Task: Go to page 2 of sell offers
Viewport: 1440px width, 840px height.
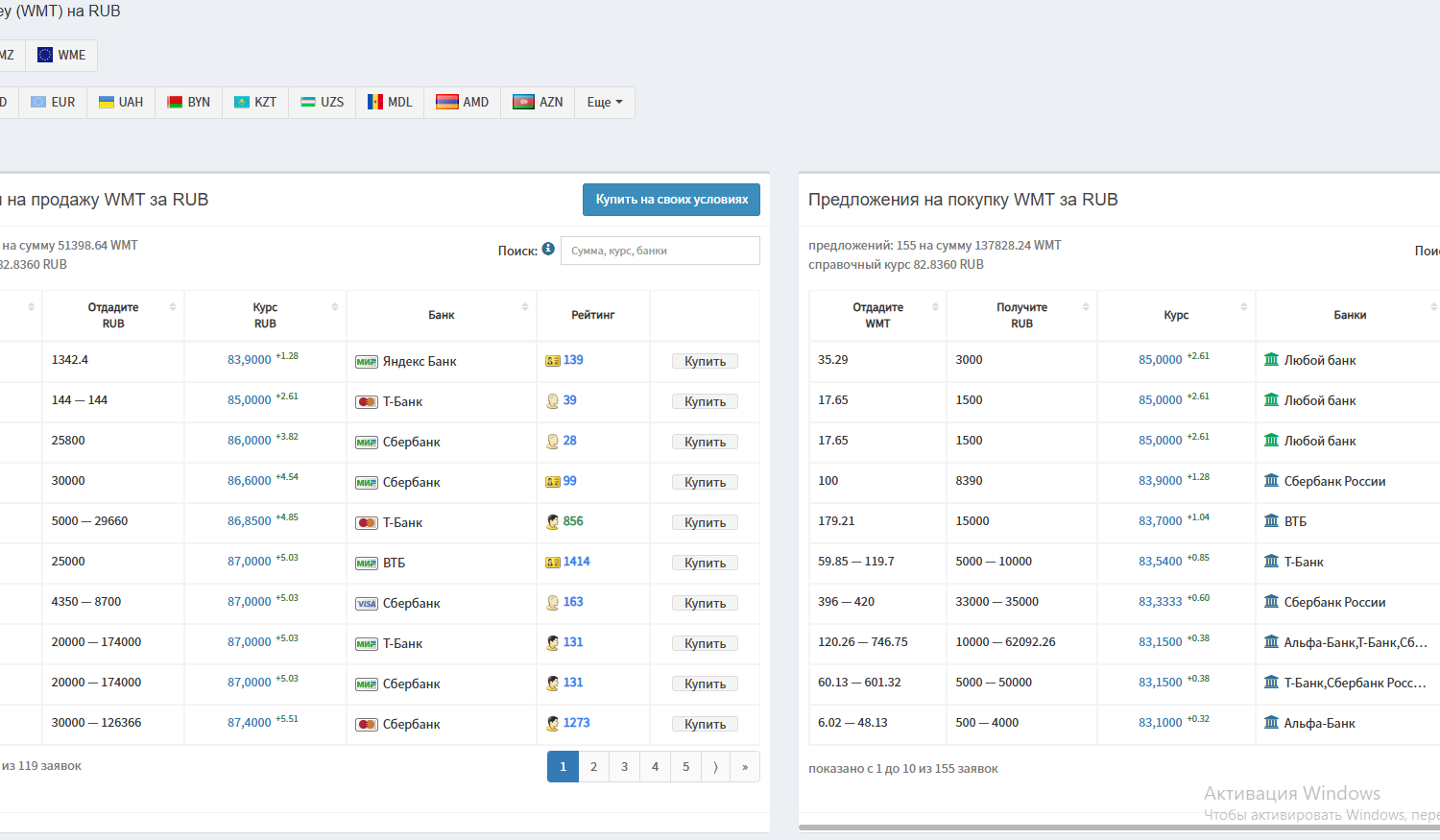Action: click(593, 767)
